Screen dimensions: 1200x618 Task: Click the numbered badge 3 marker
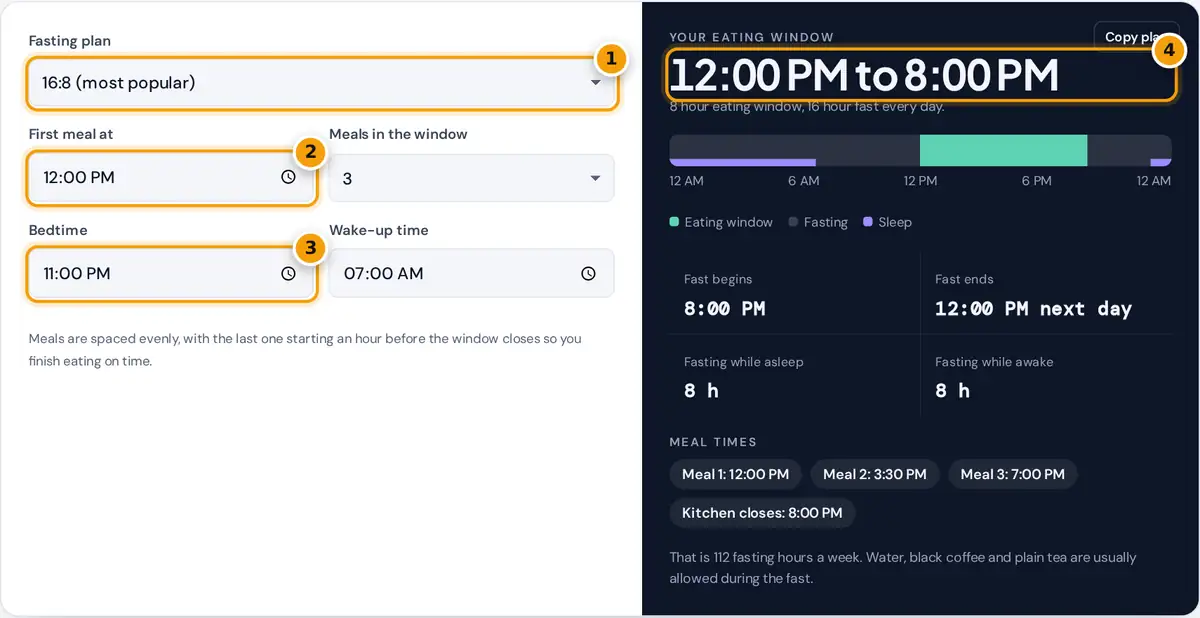click(310, 248)
